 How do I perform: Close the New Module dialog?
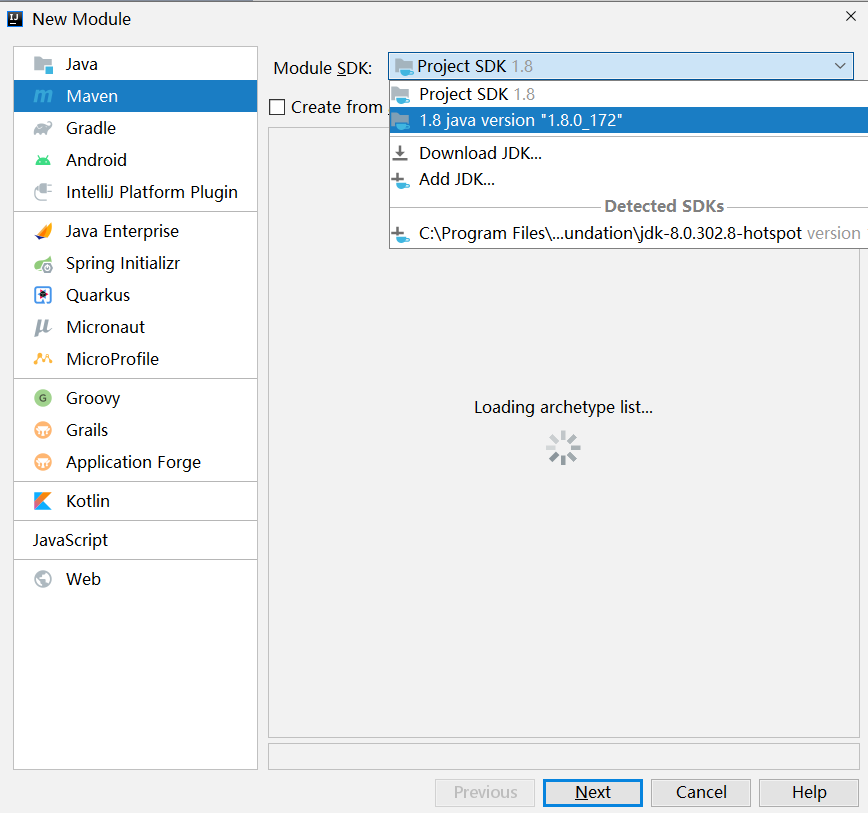[851, 17]
